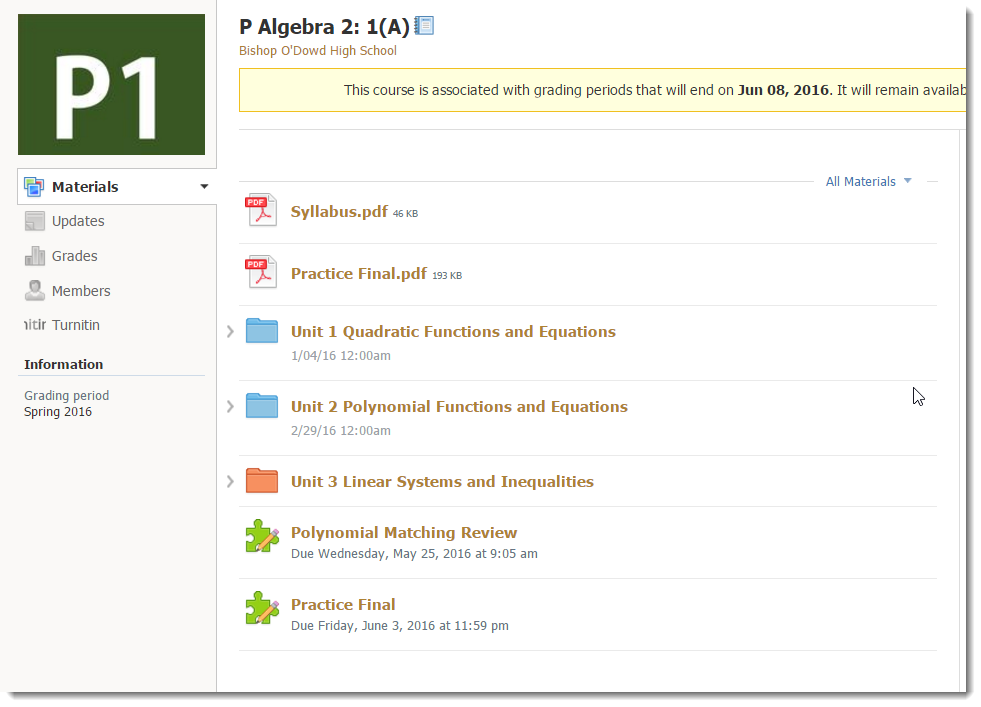The height and width of the screenshot is (707, 981).
Task: Open the Grades section
Action: [x=74, y=256]
